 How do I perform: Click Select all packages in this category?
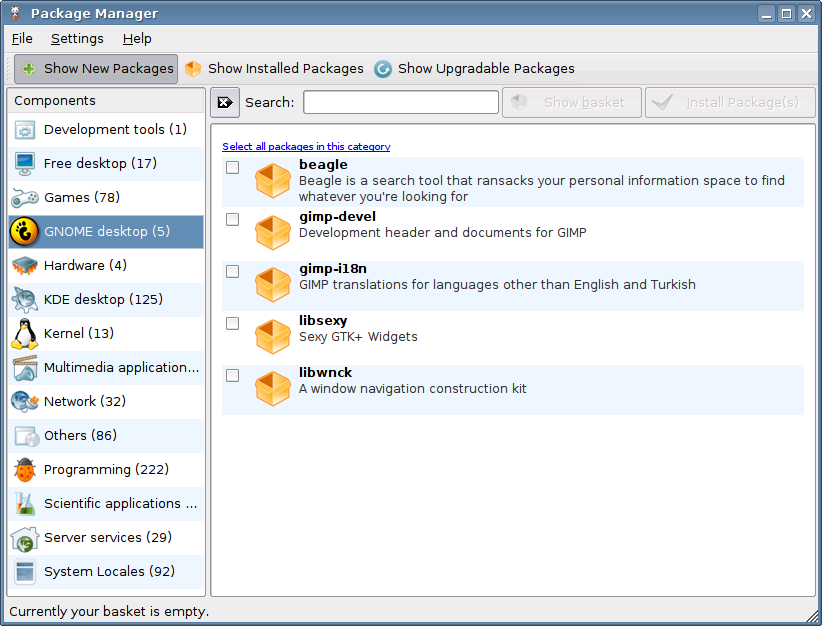coord(306,147)
